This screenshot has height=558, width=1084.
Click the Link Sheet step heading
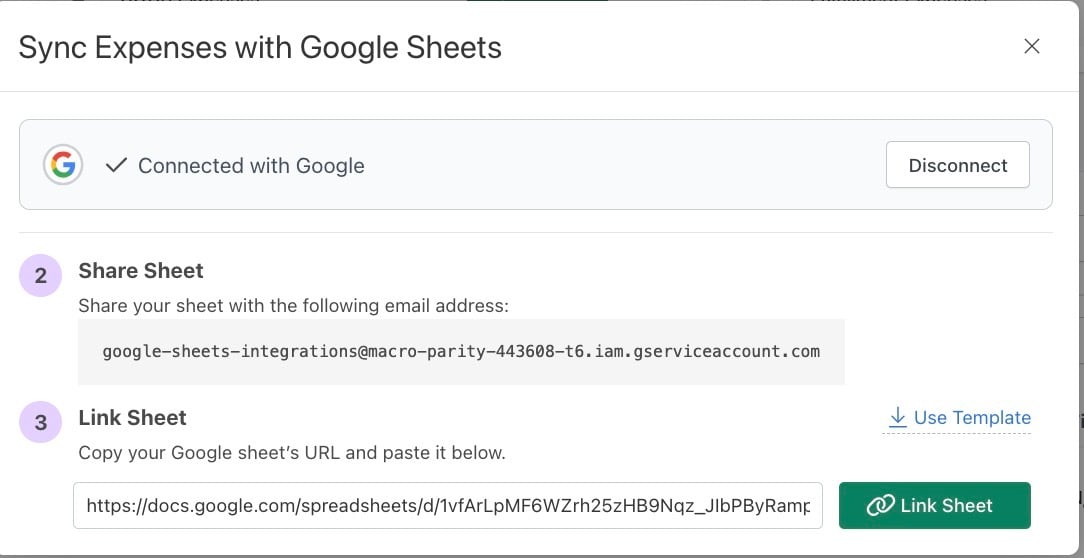[x=133, y=418]
